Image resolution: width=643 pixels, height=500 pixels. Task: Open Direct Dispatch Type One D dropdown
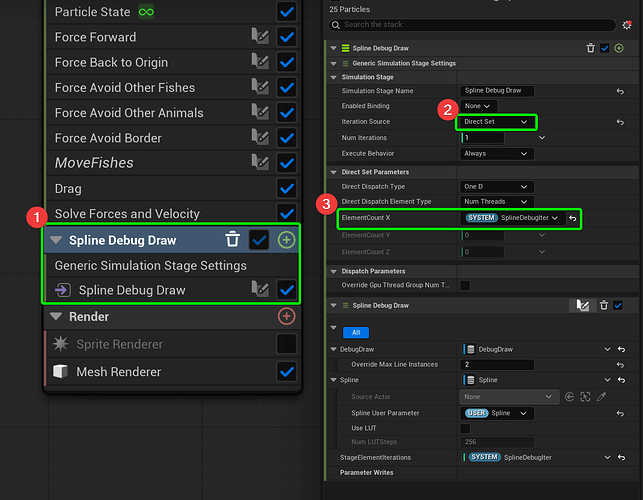pyautogui.click(x=497, y=187)
